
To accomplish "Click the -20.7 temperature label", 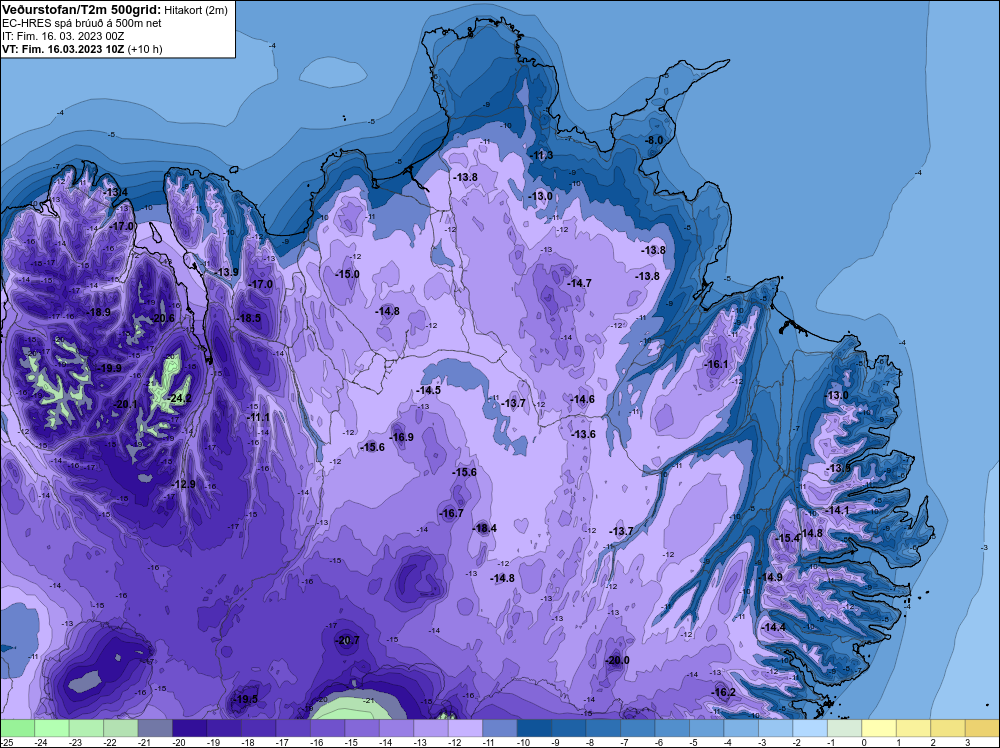I will (348, 640).
